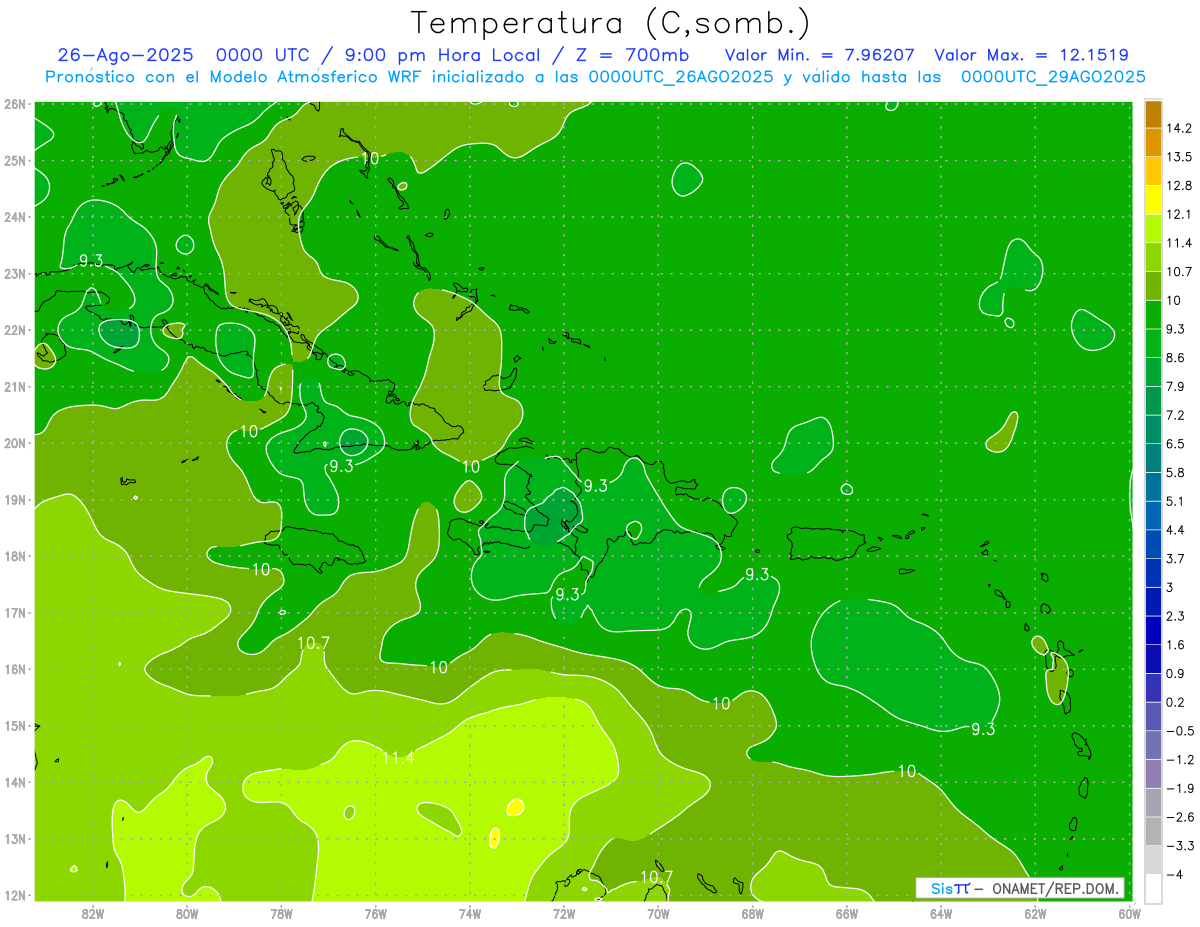Viewport: 1200px width, 927px height.
Task: Click the 14.2 legend value
Action: pos(1181,128)
